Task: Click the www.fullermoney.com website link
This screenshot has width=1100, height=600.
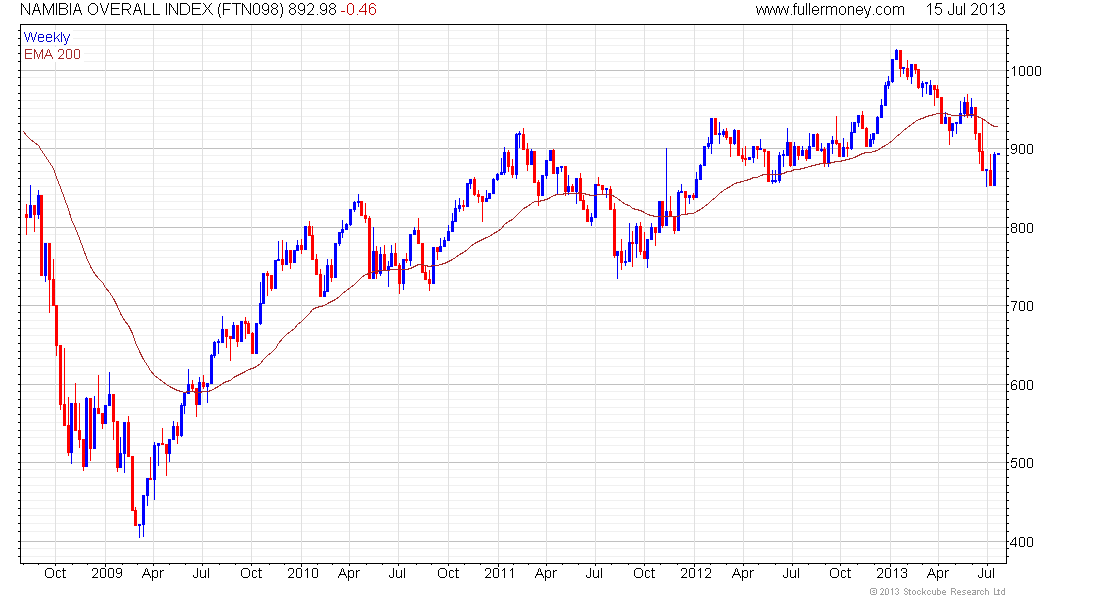Action: pyautogui.click(x=829, y=10)
